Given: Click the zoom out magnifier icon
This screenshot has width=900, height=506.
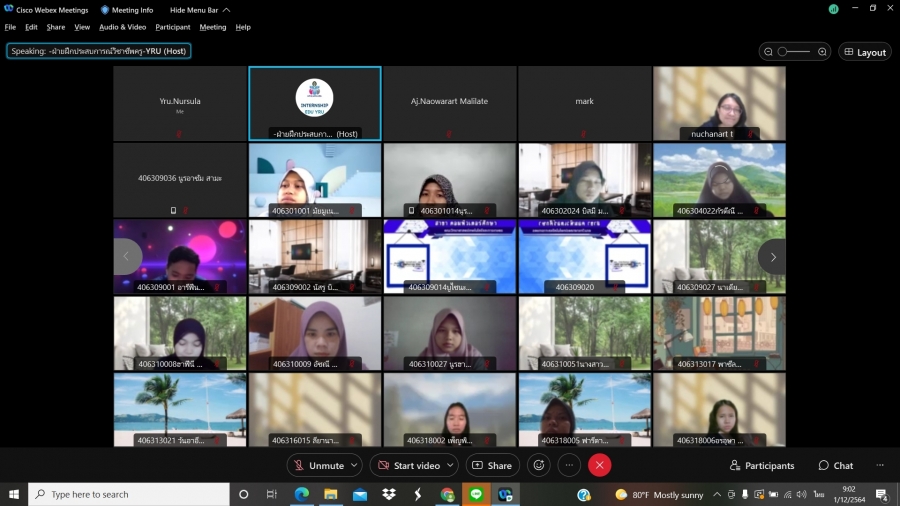Looking at the screenshot, I should coord(768,52).
